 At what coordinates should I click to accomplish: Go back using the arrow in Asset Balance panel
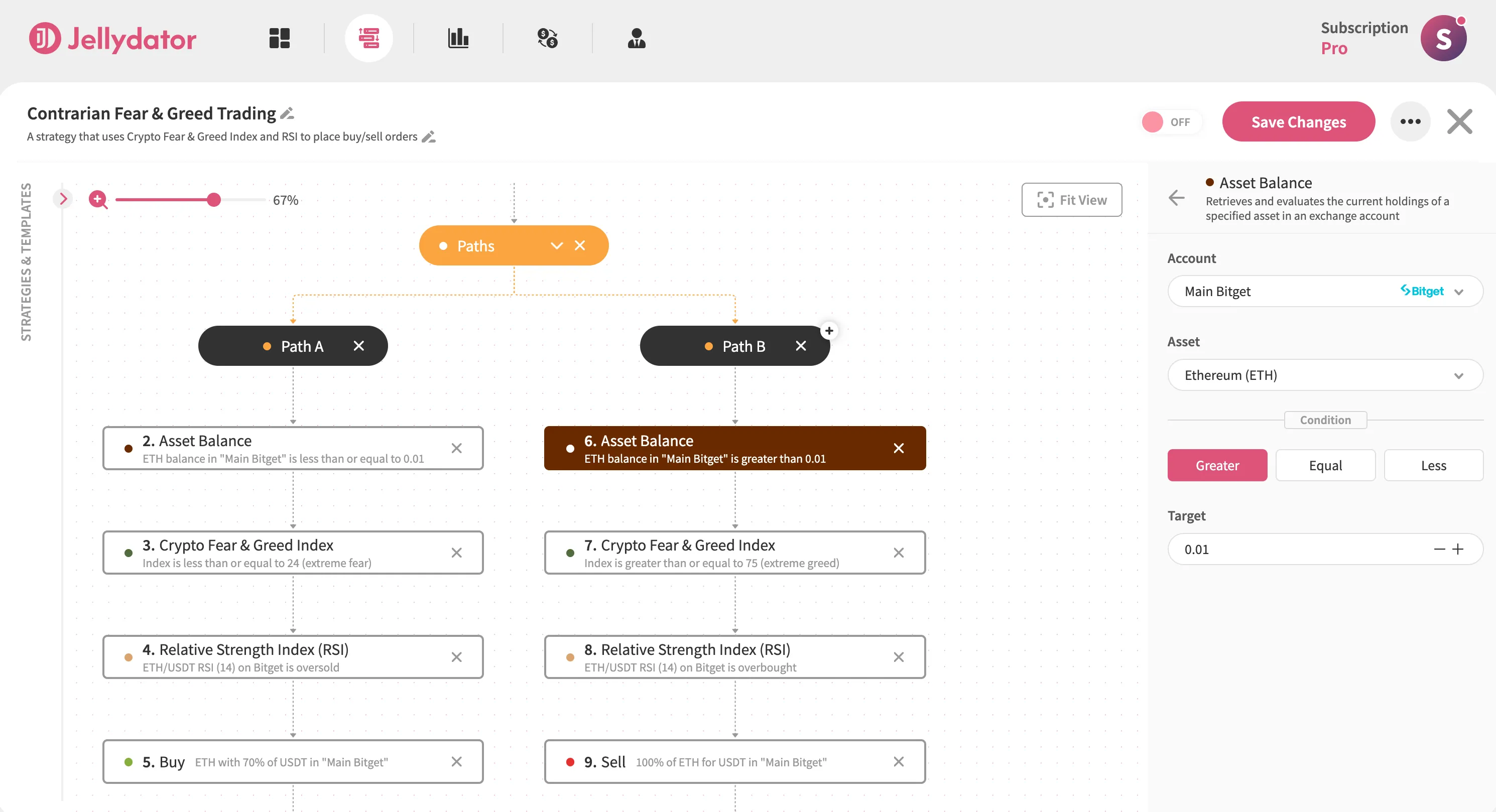(1177, 198)
